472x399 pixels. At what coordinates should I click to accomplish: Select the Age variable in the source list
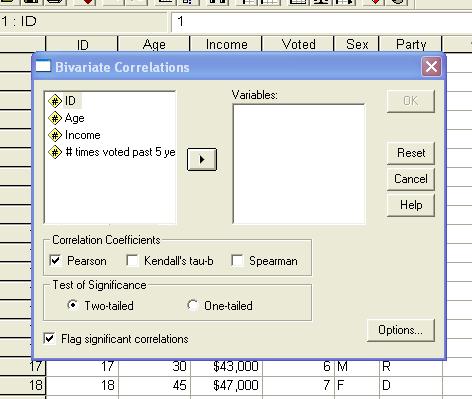pyautogui.click(x=66, y=118)
